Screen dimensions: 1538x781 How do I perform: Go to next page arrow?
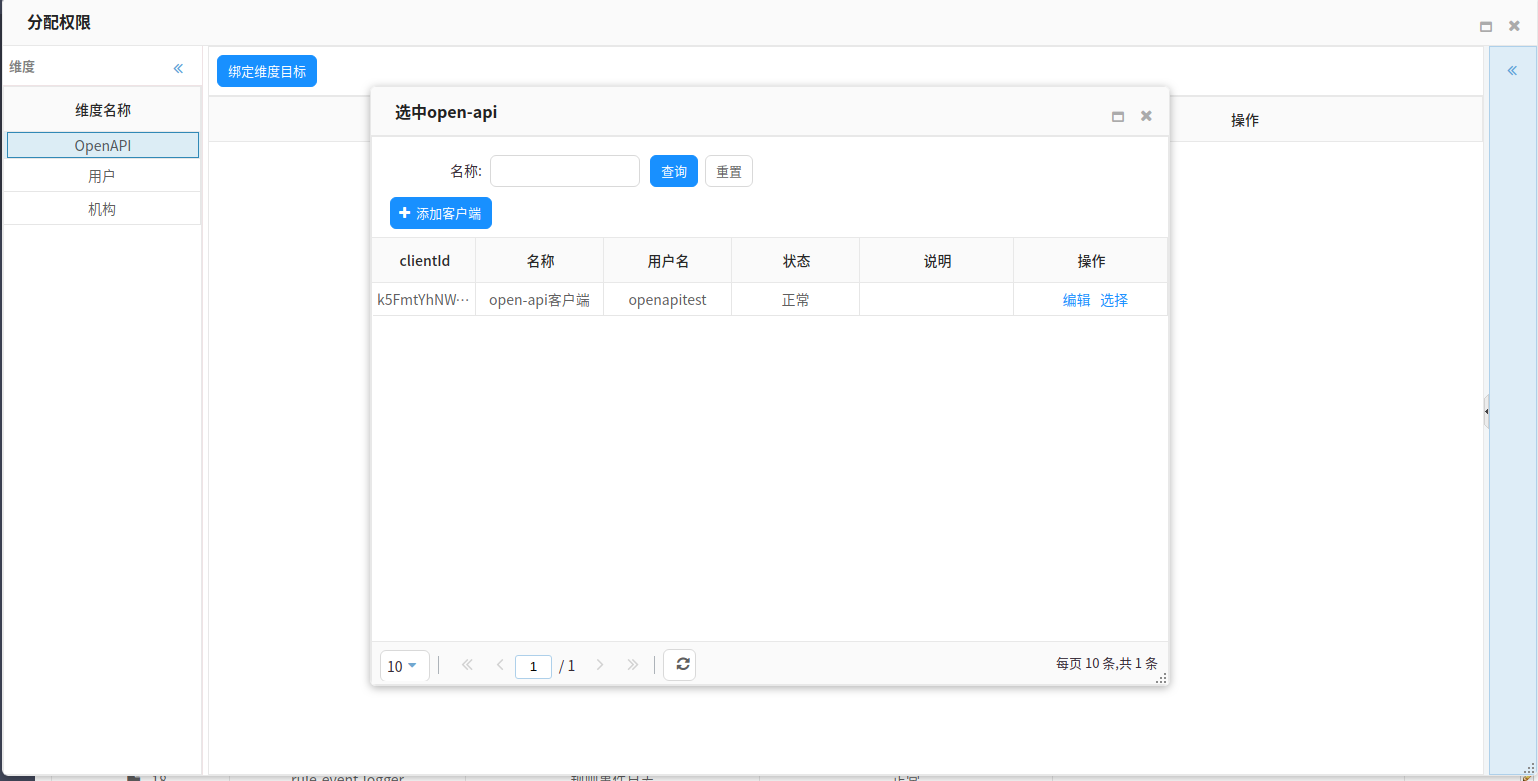click(600, 665)
